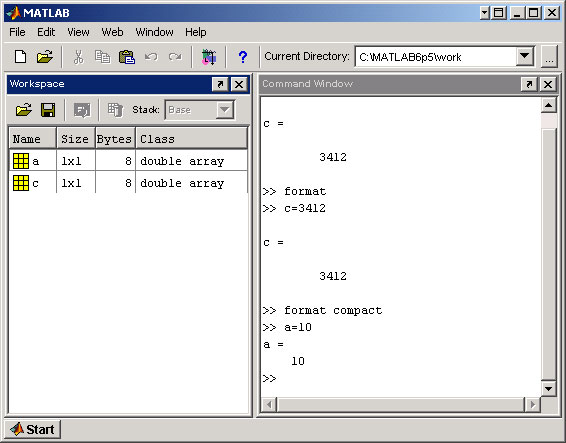The height and width of the screenshot is (443, 566).
Task: Click the restore button in title bar
Action: [x=498, y=13]
